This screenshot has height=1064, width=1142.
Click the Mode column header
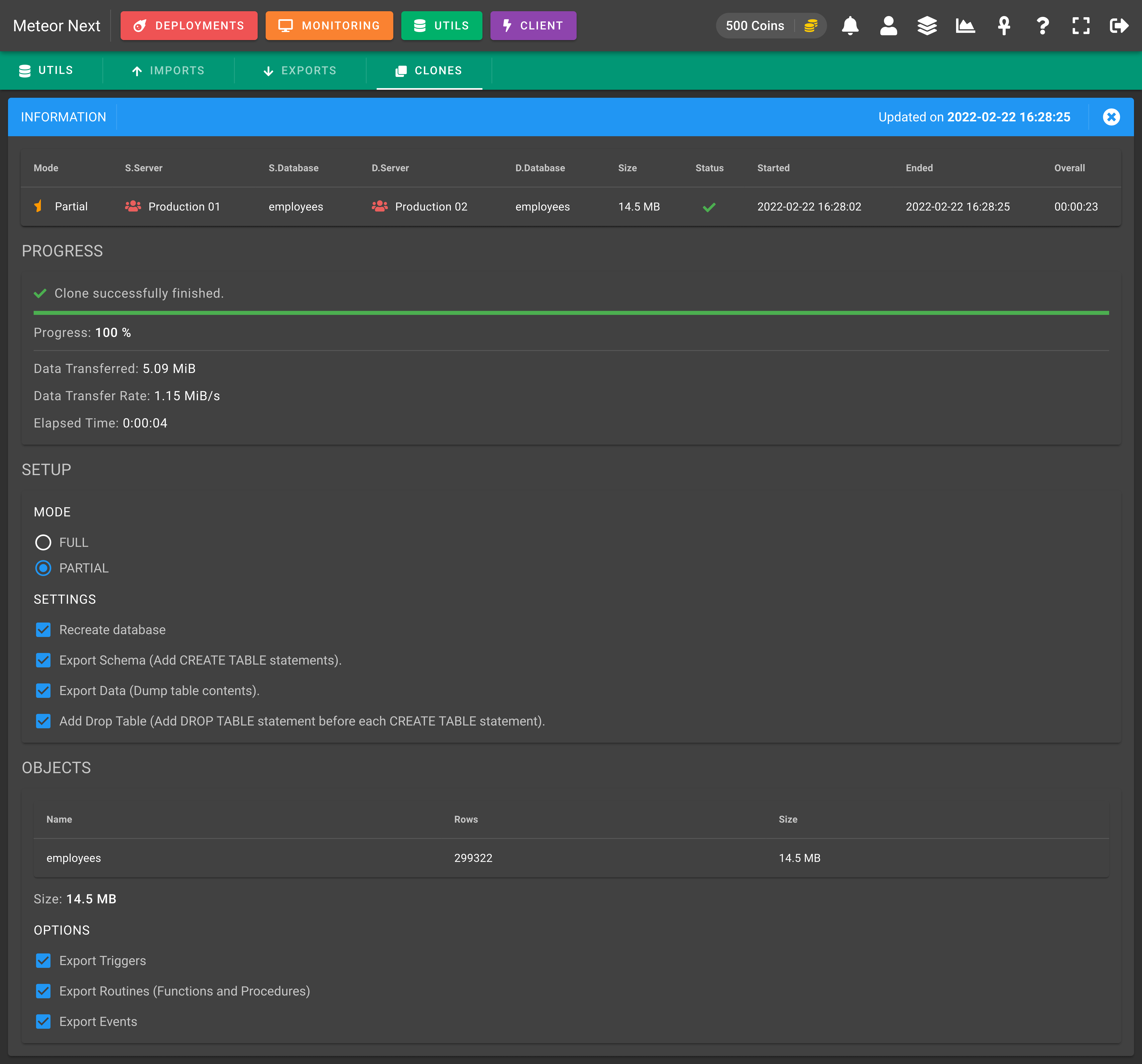tap(46, 168)
